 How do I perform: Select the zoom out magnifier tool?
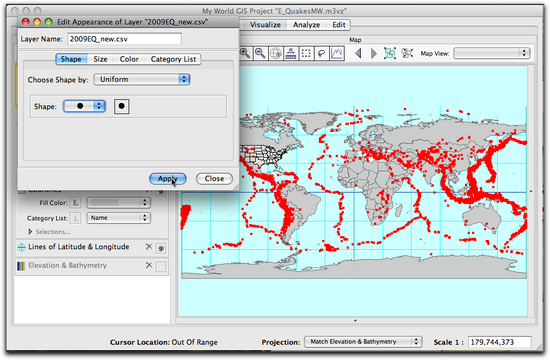click(x=261, y=53)
